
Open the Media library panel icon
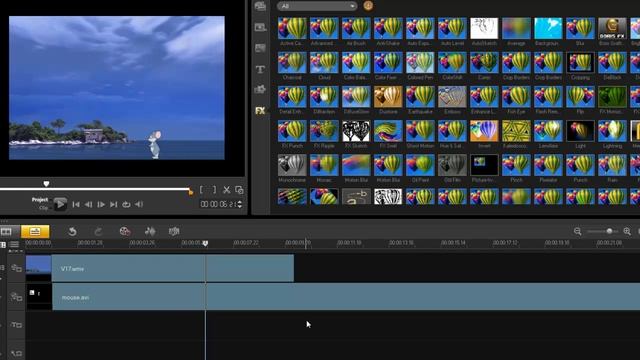click(x=260, y=6)
